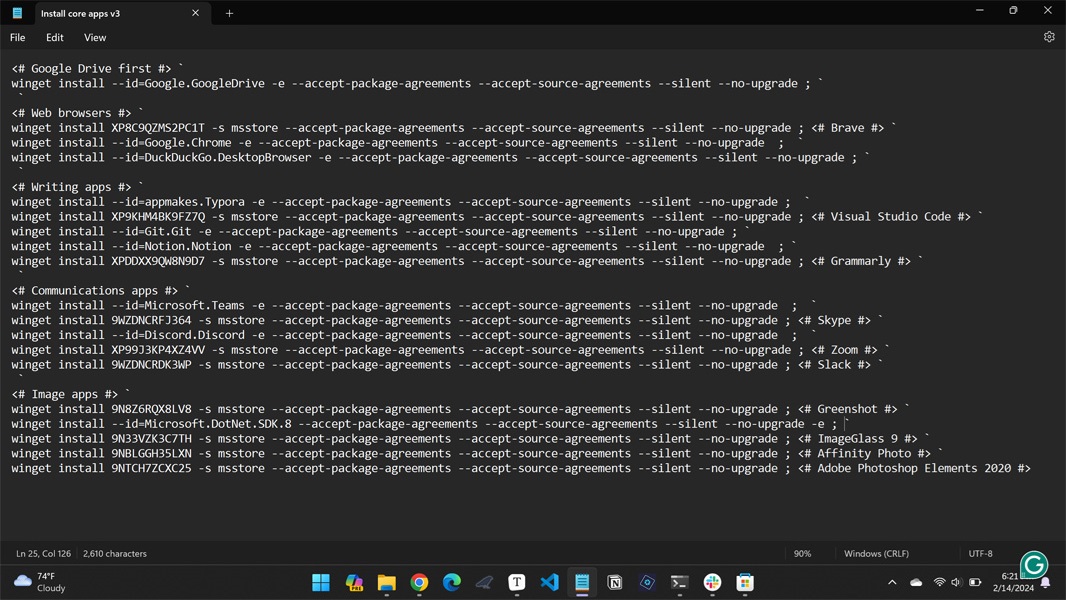This screenshot has width=1066, height=600.
Task: Launch Typora from the taskbar
Action: point(517,582)
